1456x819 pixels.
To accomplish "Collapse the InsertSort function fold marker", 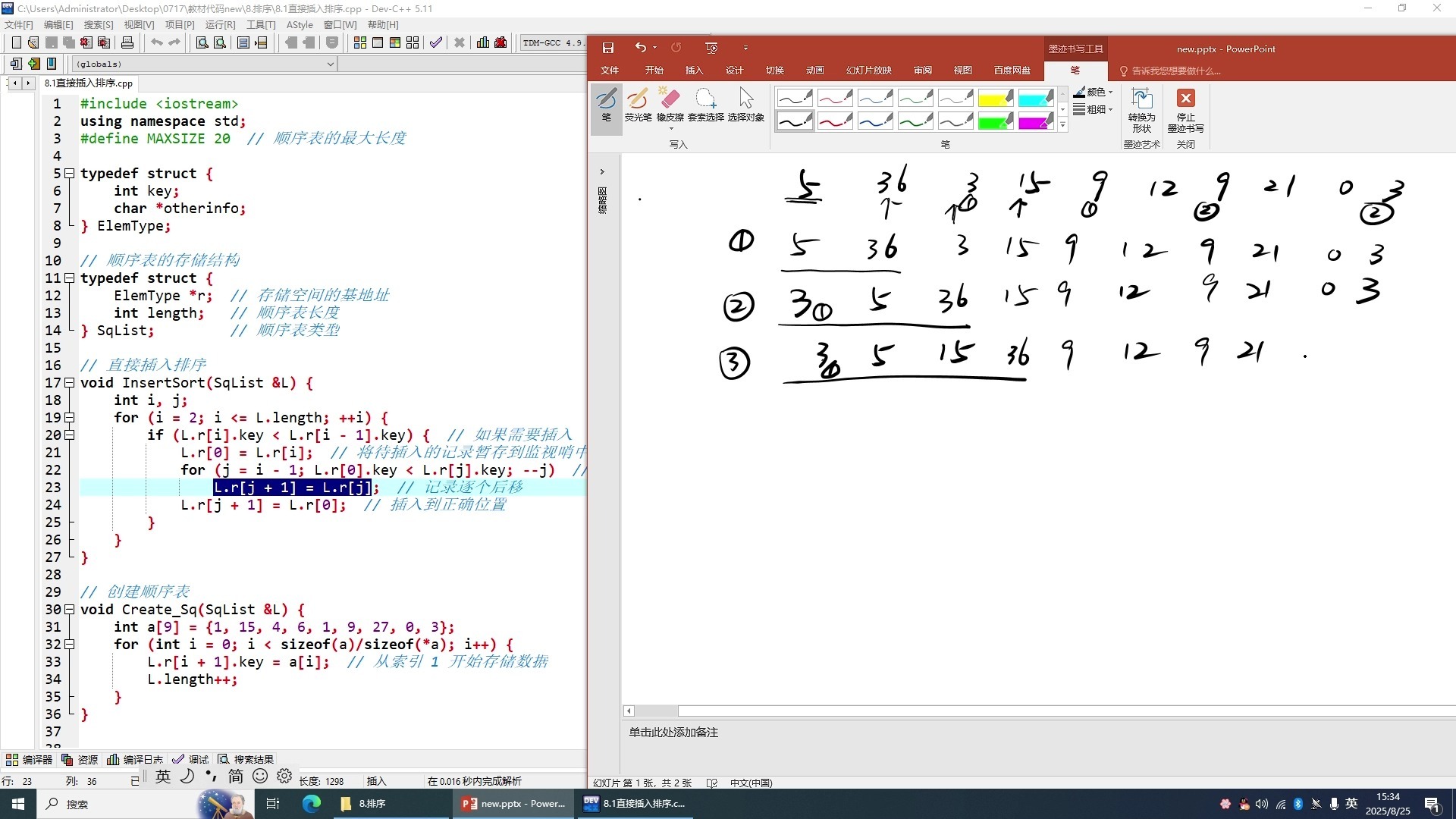I will point(69,383).
